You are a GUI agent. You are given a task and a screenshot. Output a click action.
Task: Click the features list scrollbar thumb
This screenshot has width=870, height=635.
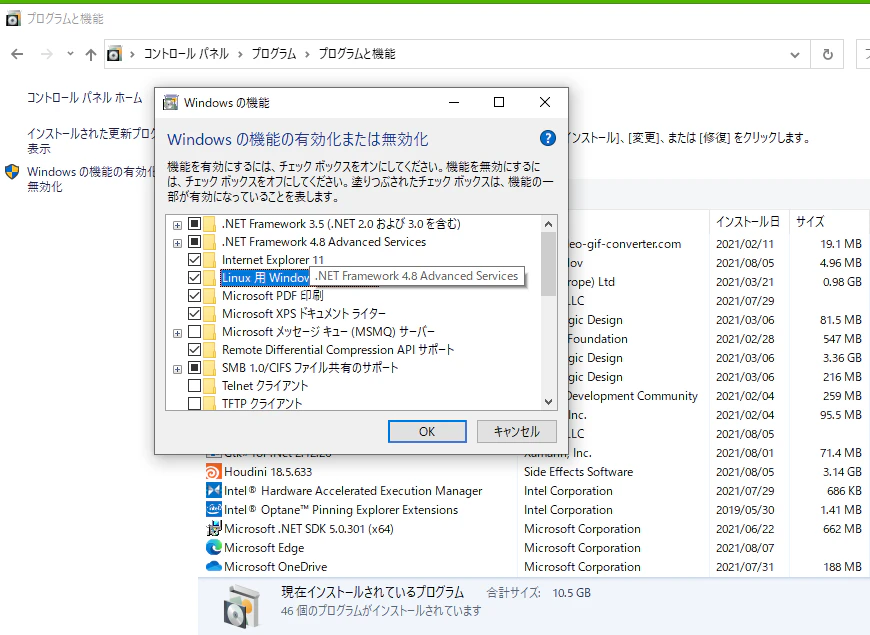pyautogui.click(x=548, y=264)
